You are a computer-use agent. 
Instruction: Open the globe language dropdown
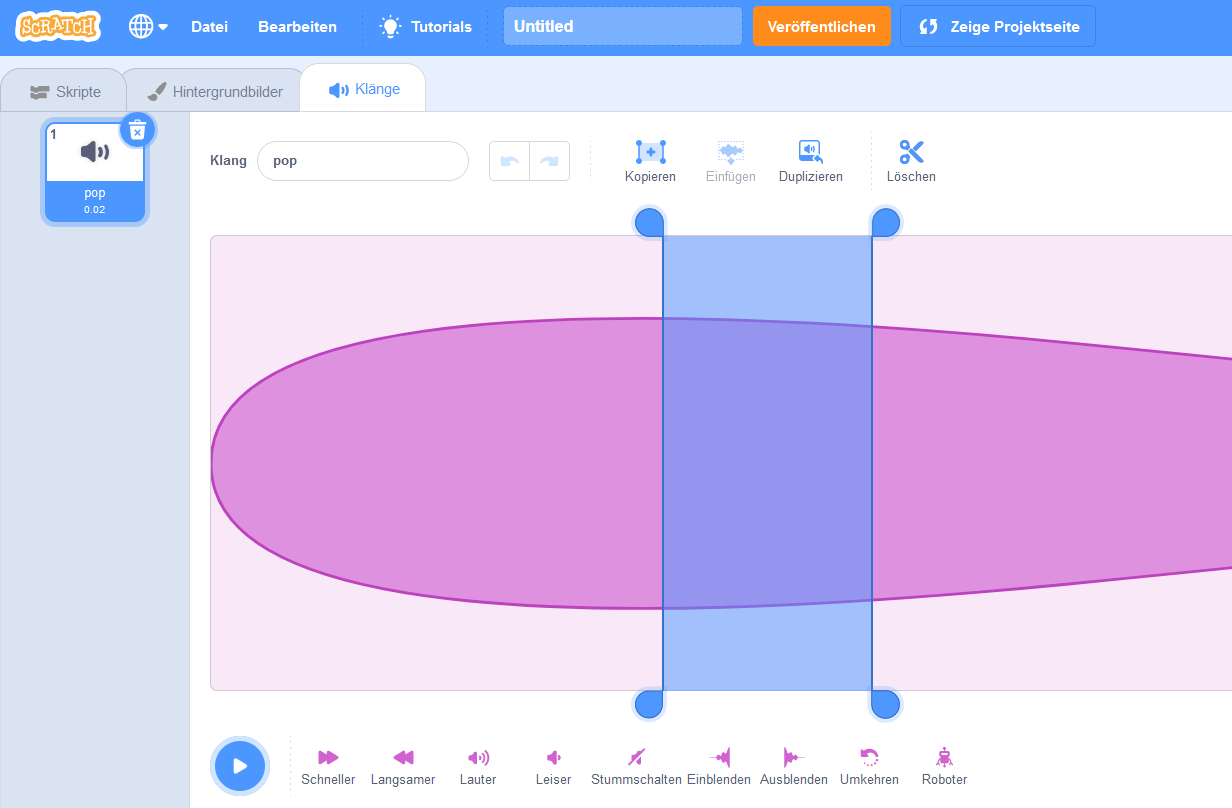tap(147, 27)
